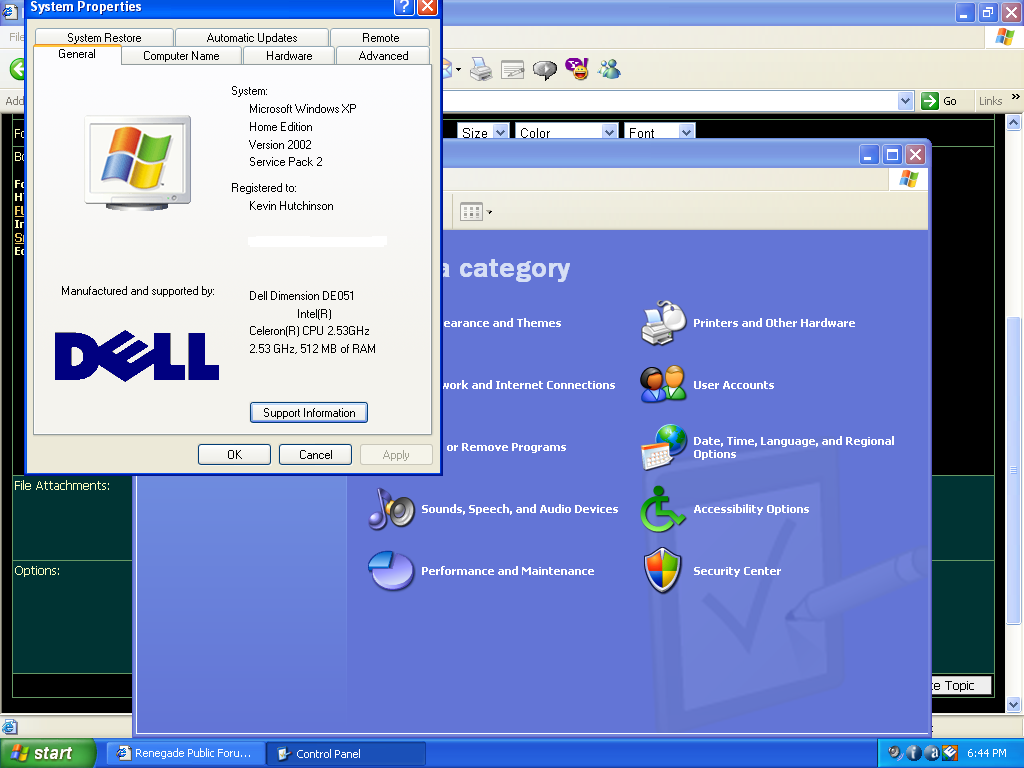1024x768 pixels.
Task: Open Yahoo Messenger toolbar icon
Action: point(577,69)
